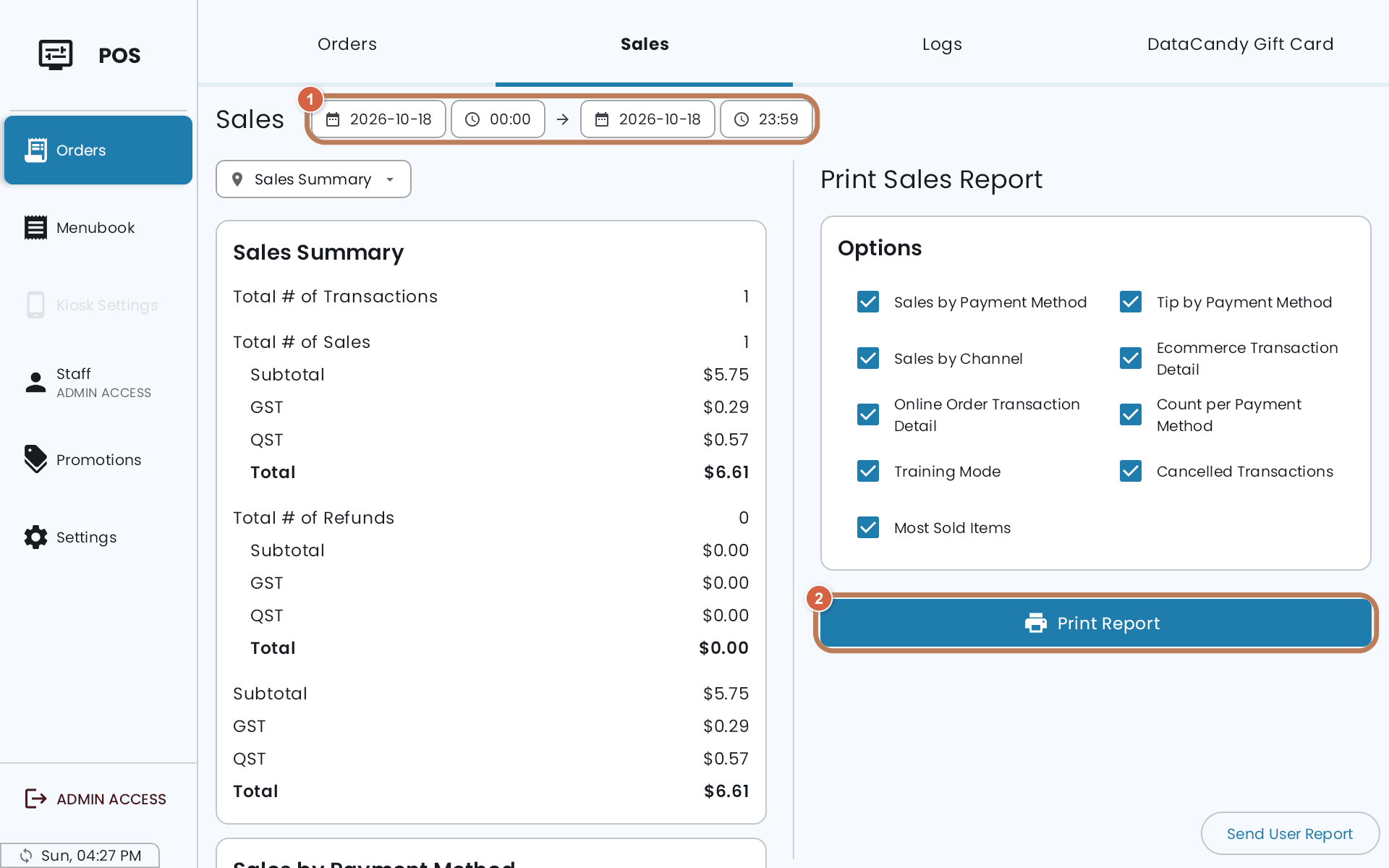Image resolution: width=1389 pixels, height=868 pixels.
Task: Uncheck Ecommerce Transaction Detail option
Action: pyautogui.click(x=1131, y=358)
